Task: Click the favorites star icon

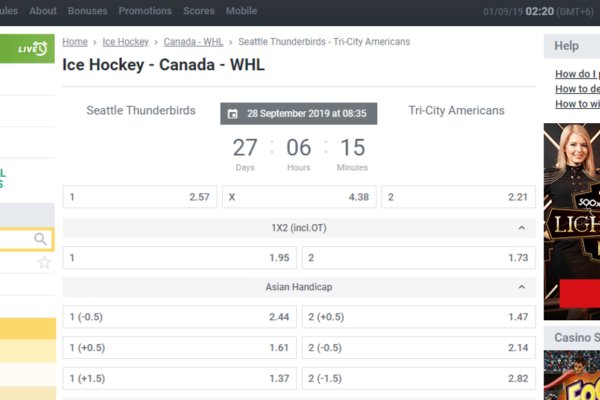Action: click(x=44, y=263)
